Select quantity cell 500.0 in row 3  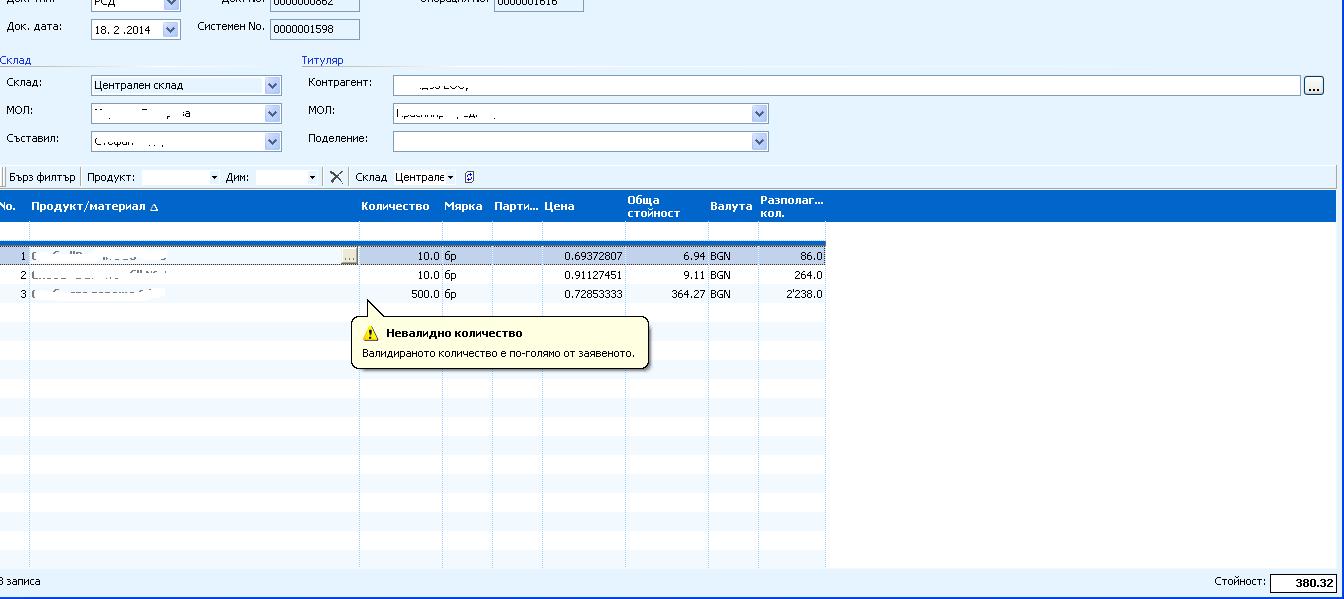click(x=400, y=294)
